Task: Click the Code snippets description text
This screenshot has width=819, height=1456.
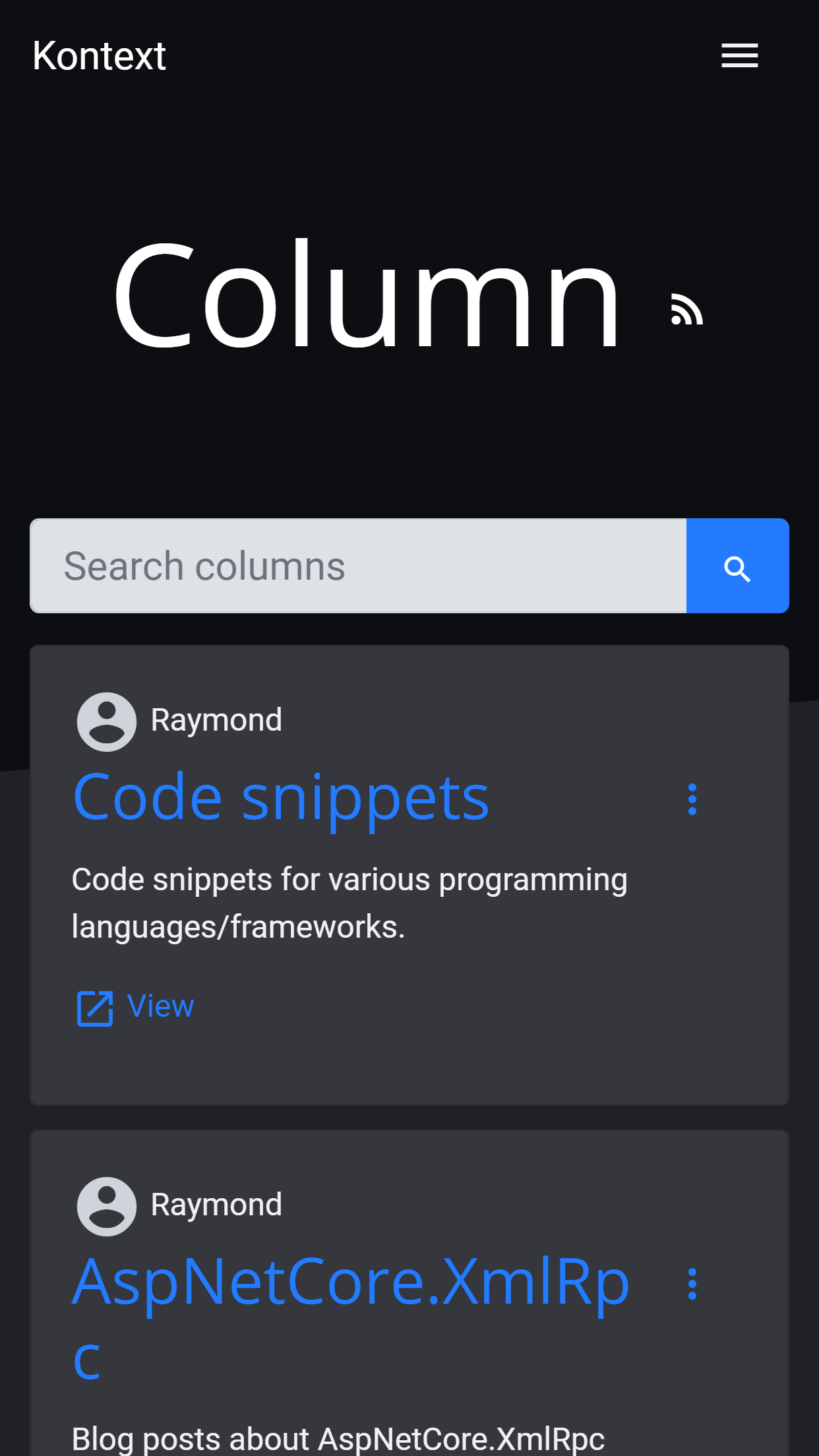Action: tap(349, 903)
